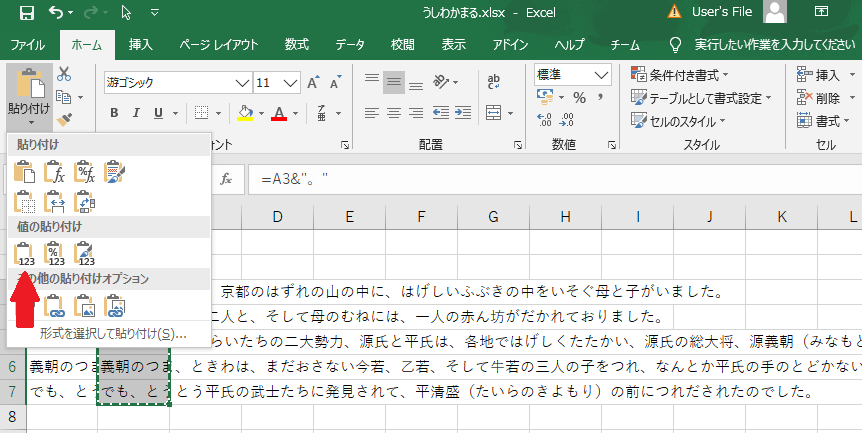This screenshot has width=862, height=433.
Task: Open the 挿入 ribbon tab
Action: [140, 45]
